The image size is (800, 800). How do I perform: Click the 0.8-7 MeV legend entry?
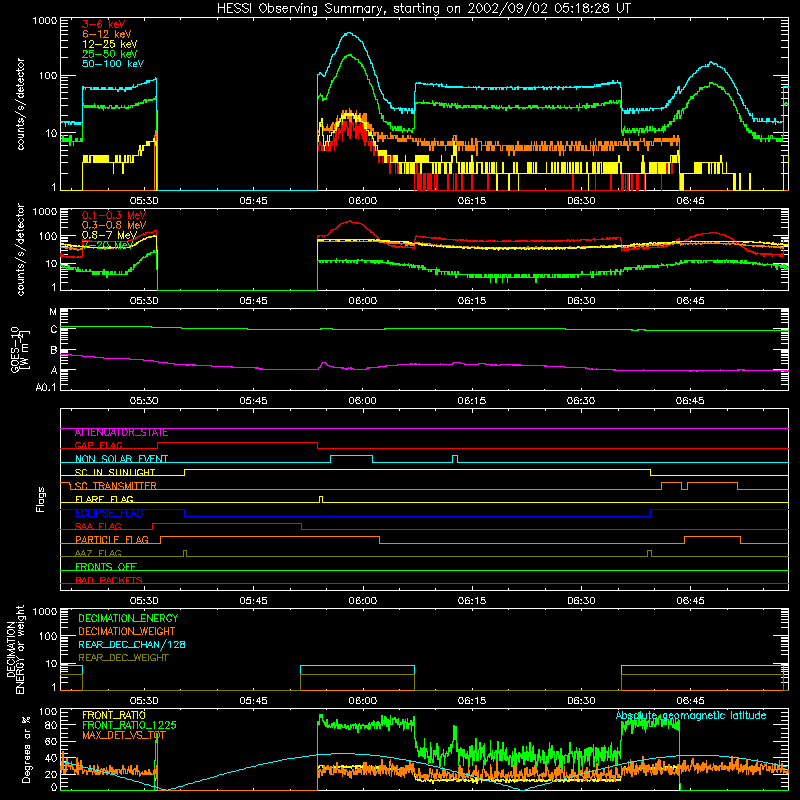pos(109,235)
